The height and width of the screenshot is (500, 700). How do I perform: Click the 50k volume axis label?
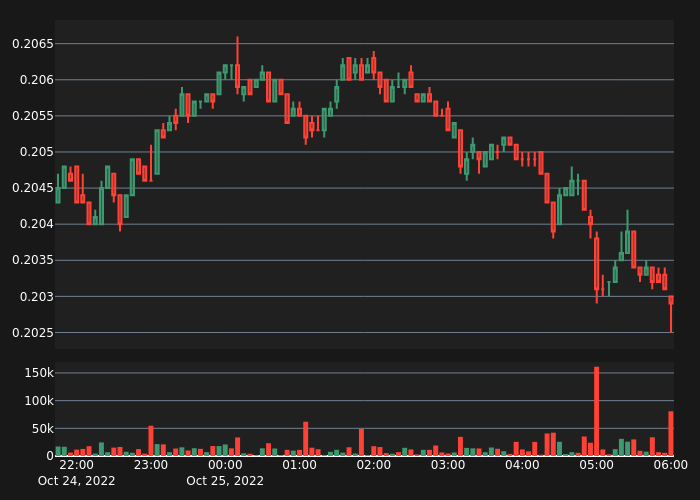pos(42,429)
